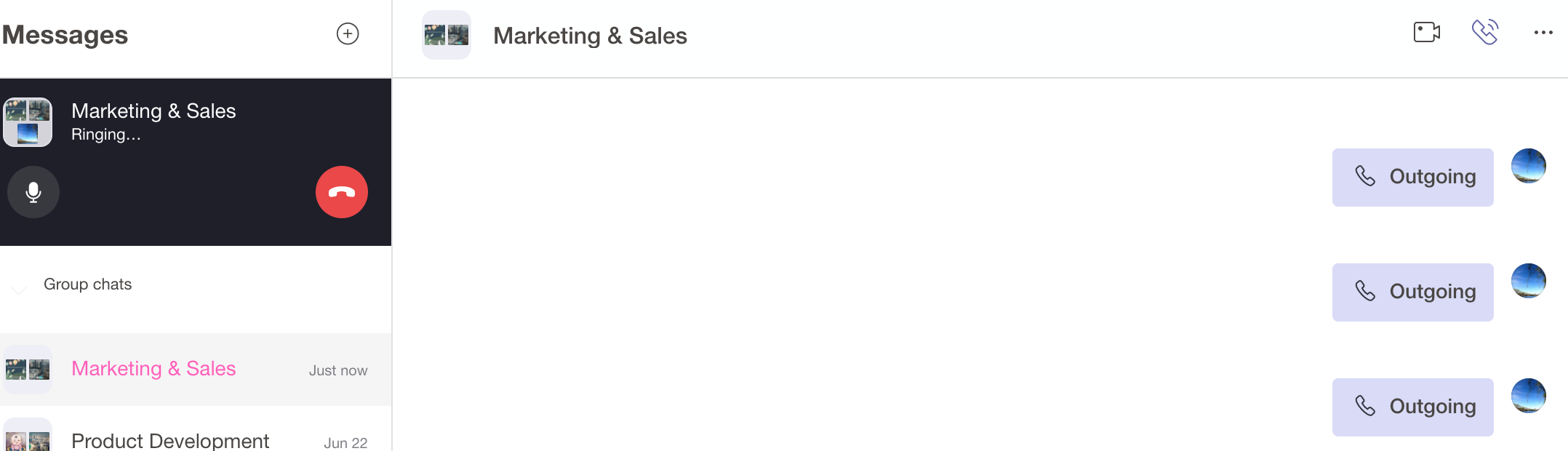Image resolution: width=1568 pixels, height=451 pixels.
Task: Click the phone icon in first Outgoing bubble
Action: tap(1365, 176)
